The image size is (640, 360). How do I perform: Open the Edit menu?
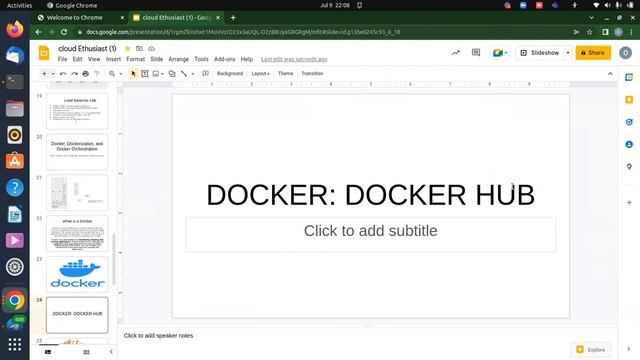[x=78, y=59]
